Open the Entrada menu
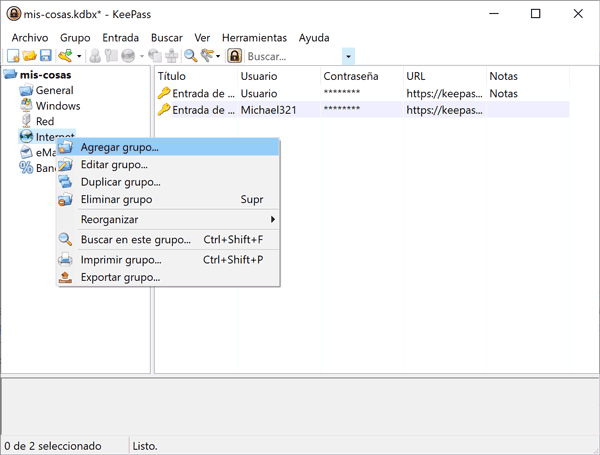600x455 pixels. [121, 38]
